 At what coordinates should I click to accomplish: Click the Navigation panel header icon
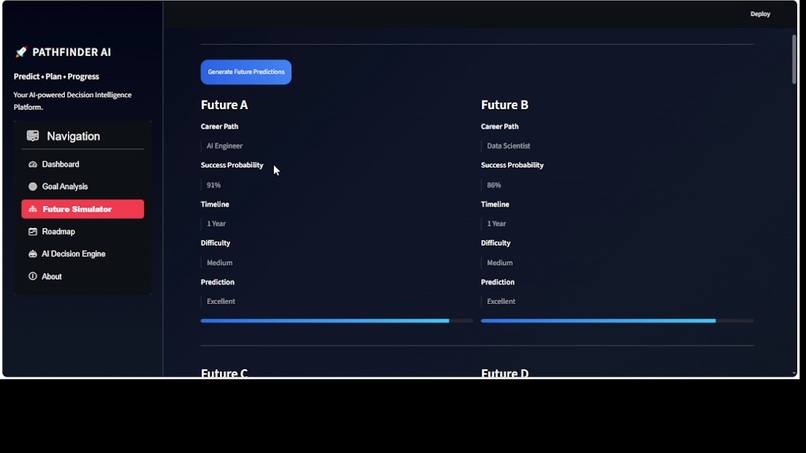pos(33,136)
